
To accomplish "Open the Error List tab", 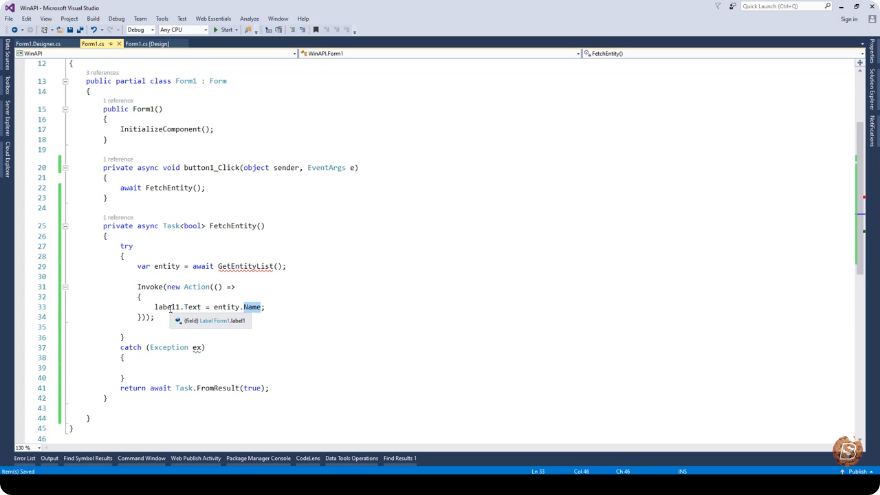I will pos(24,459).
